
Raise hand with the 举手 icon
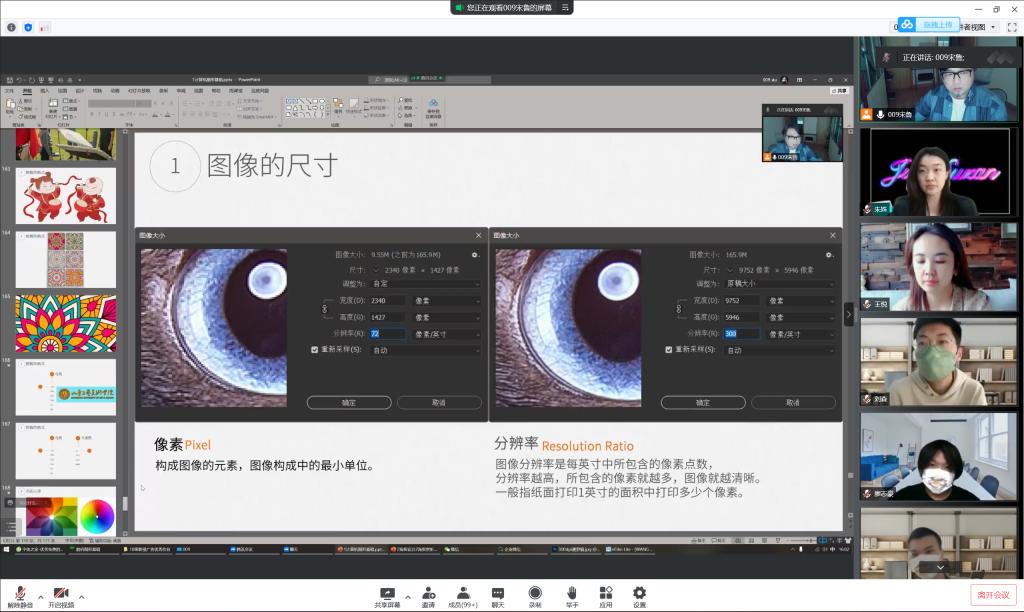tap(572, 592)
